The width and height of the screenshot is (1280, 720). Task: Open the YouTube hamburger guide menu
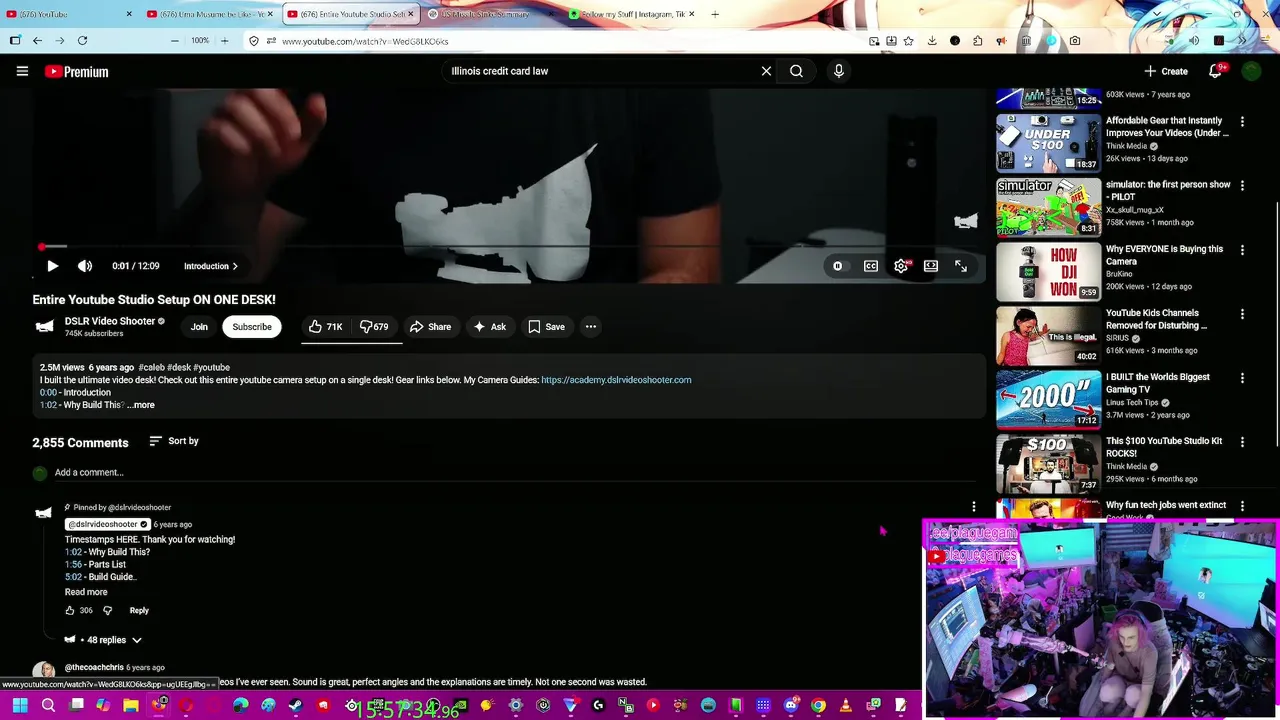(x=22, y=71)
